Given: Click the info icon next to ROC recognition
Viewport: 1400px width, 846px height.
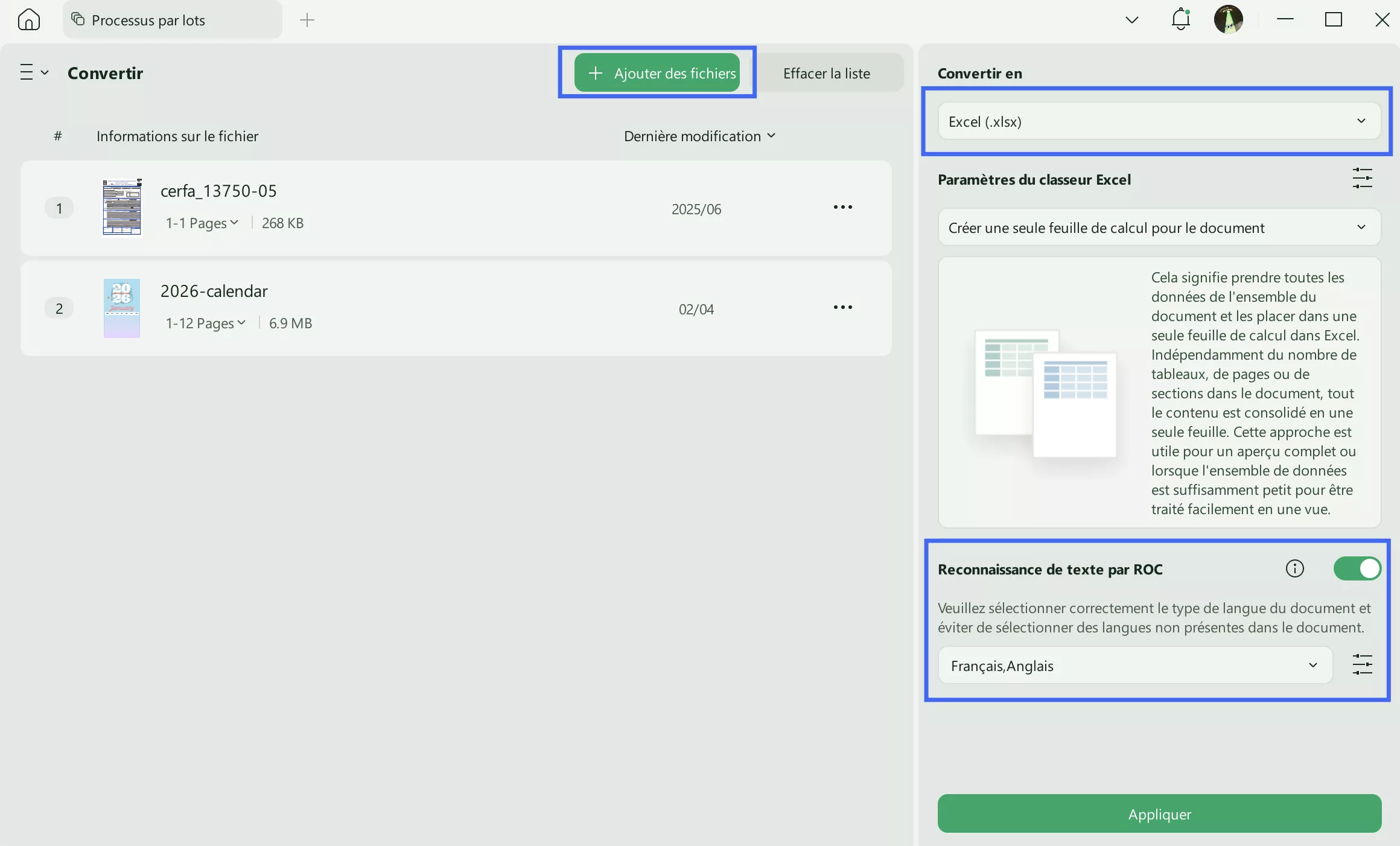Looking at the screenshot, I should pyautogui.click(x=1295, y=568).
